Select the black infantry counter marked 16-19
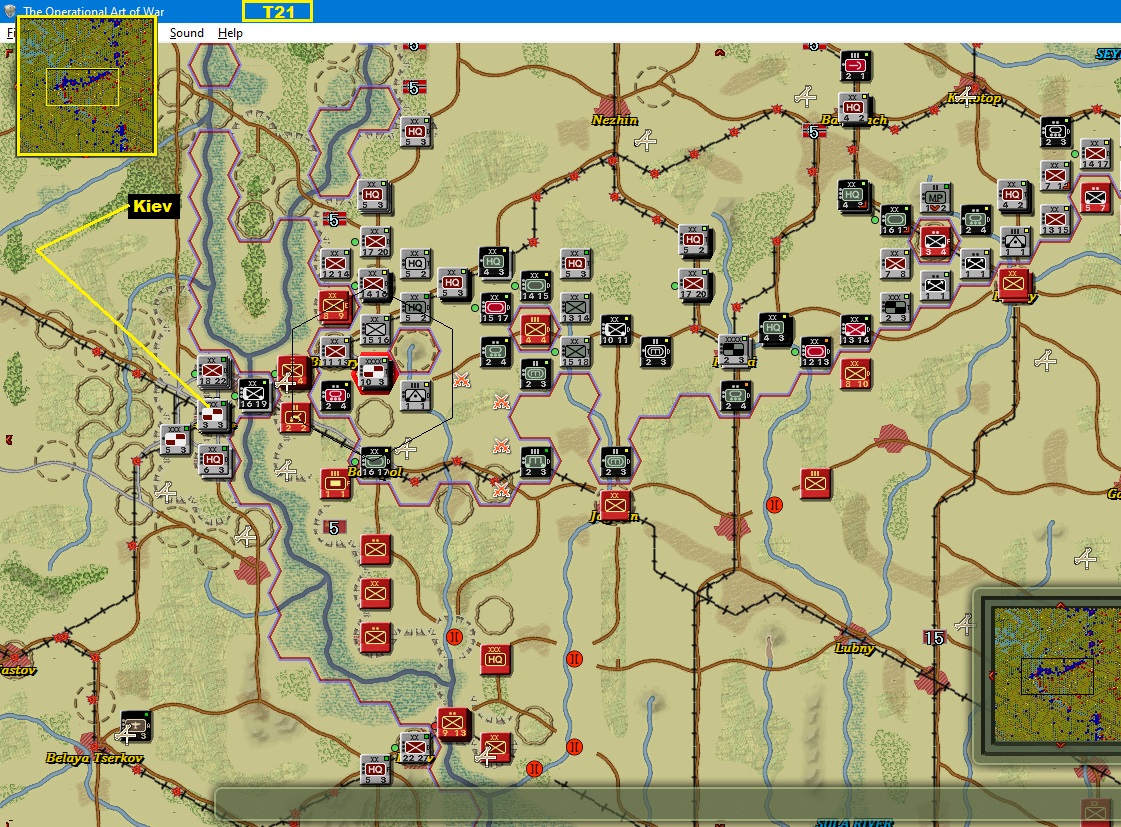The width and height of the screenshot is (1121, 827). click(254, 395)
